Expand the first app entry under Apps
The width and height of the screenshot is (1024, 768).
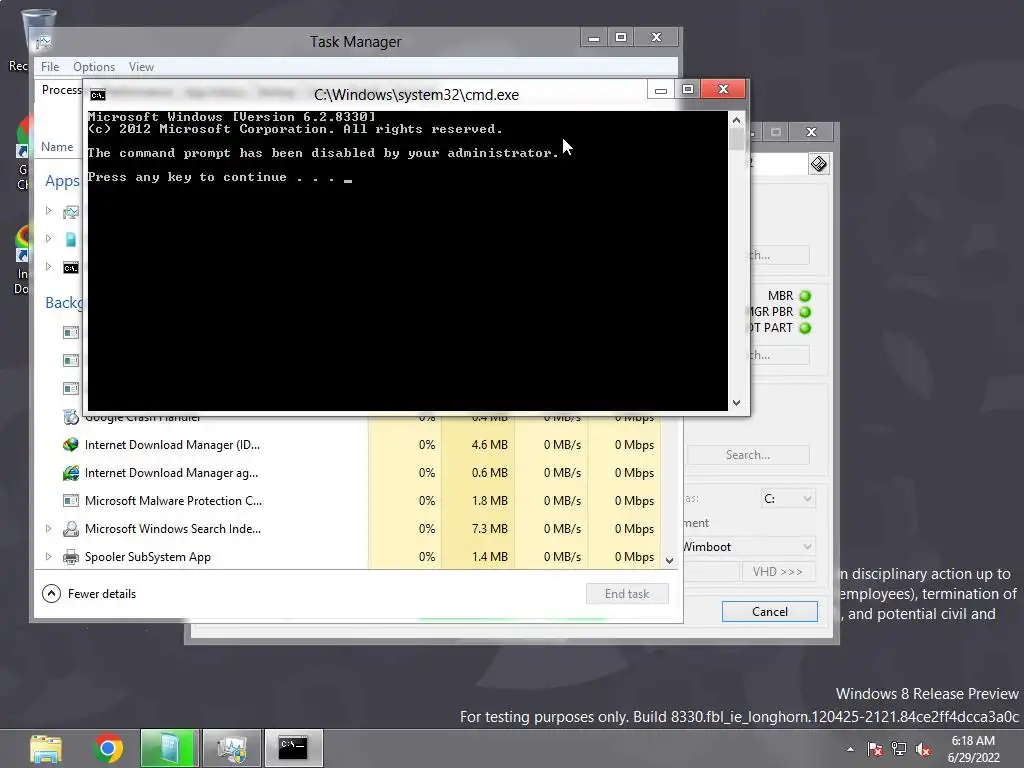point(48,211)
